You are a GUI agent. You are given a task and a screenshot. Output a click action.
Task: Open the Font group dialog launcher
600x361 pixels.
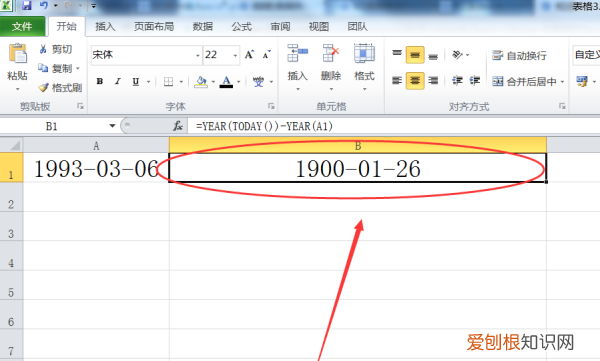point(271,106)
